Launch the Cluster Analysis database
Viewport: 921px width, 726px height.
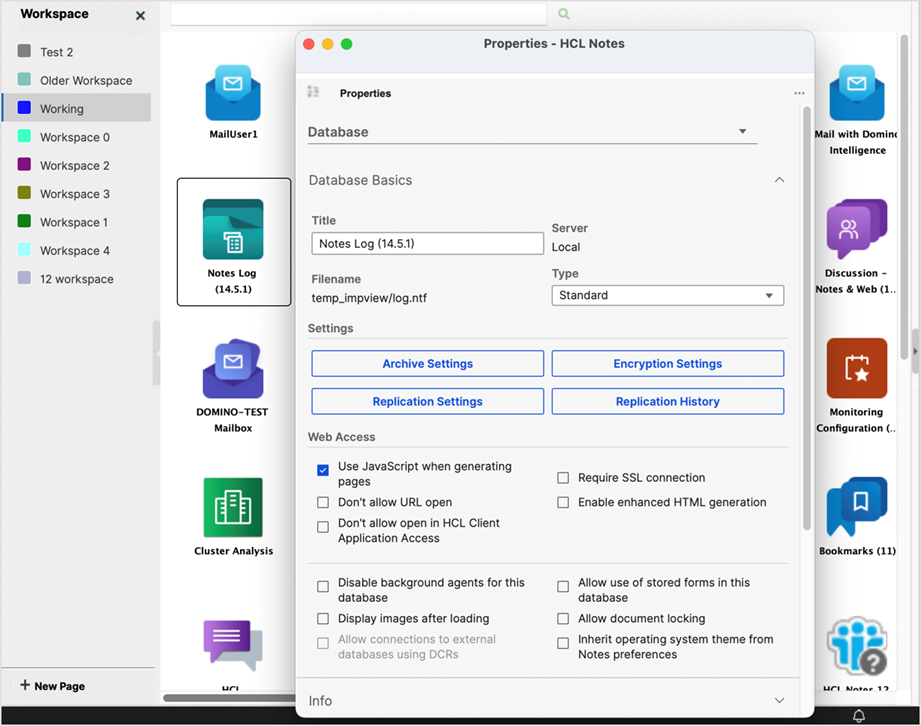coord(233,505)
